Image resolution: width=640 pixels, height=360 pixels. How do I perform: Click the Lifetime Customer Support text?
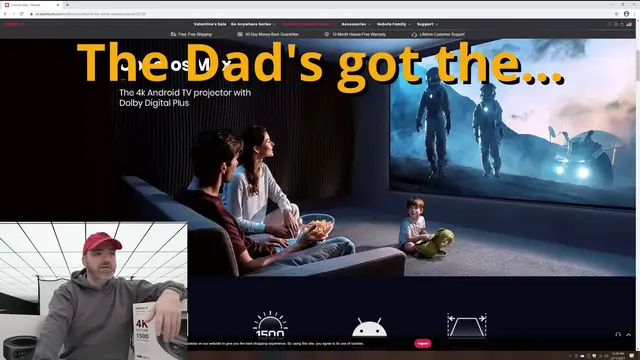click(x=442, y=34)
